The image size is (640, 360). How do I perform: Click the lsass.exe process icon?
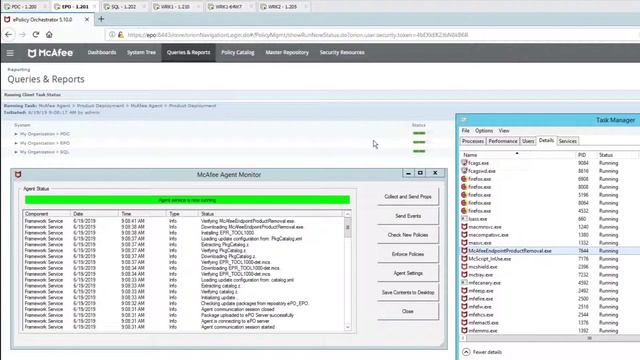point(464,219)
